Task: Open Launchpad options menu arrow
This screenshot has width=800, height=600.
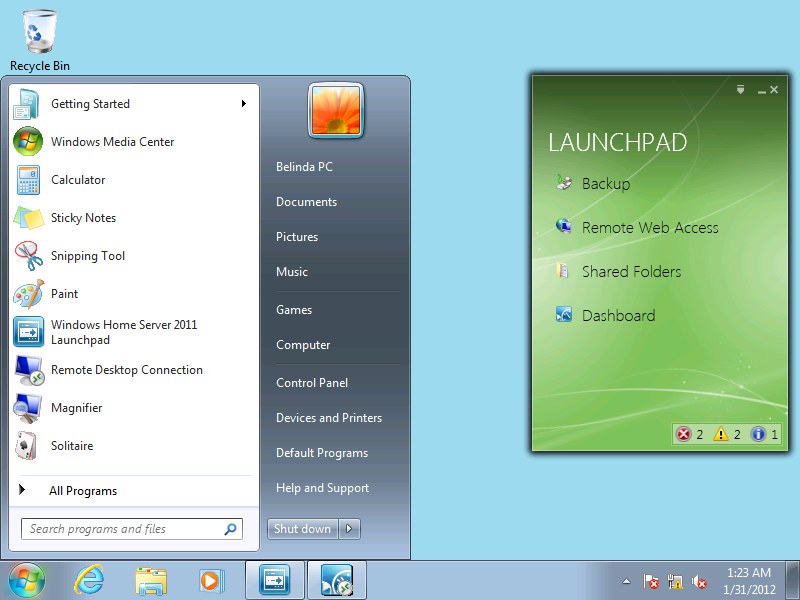Action: click(740, 90)
